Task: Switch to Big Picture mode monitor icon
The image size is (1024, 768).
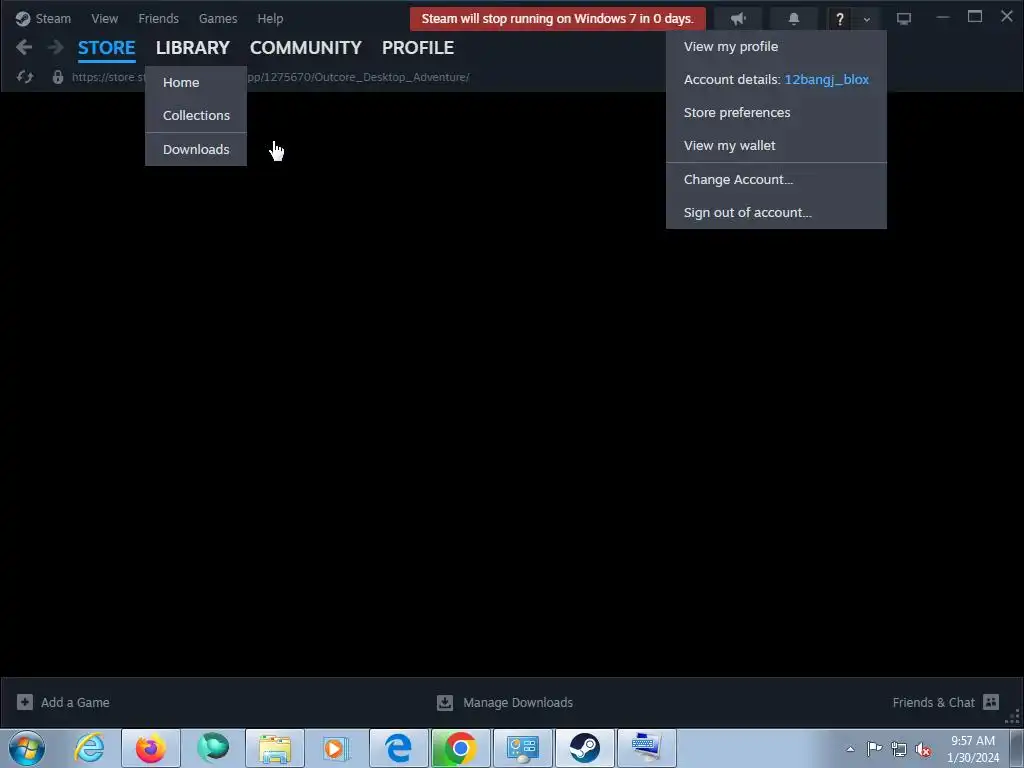Action: tap(903, 19)
